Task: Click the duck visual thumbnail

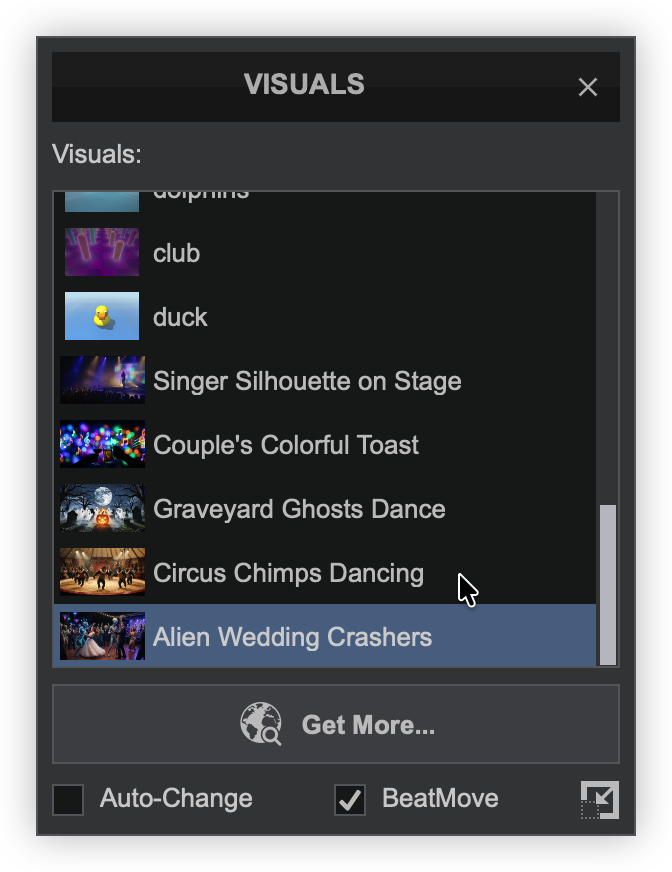Action: click(102, 317)
